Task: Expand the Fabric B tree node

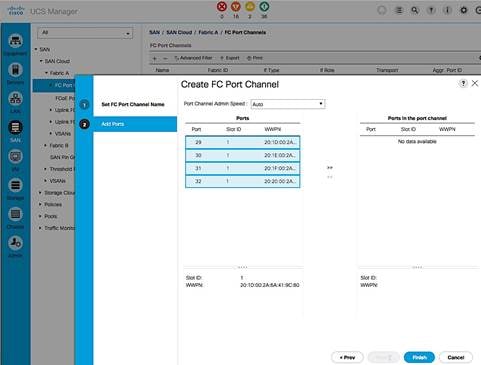Action: pos(46,146)
